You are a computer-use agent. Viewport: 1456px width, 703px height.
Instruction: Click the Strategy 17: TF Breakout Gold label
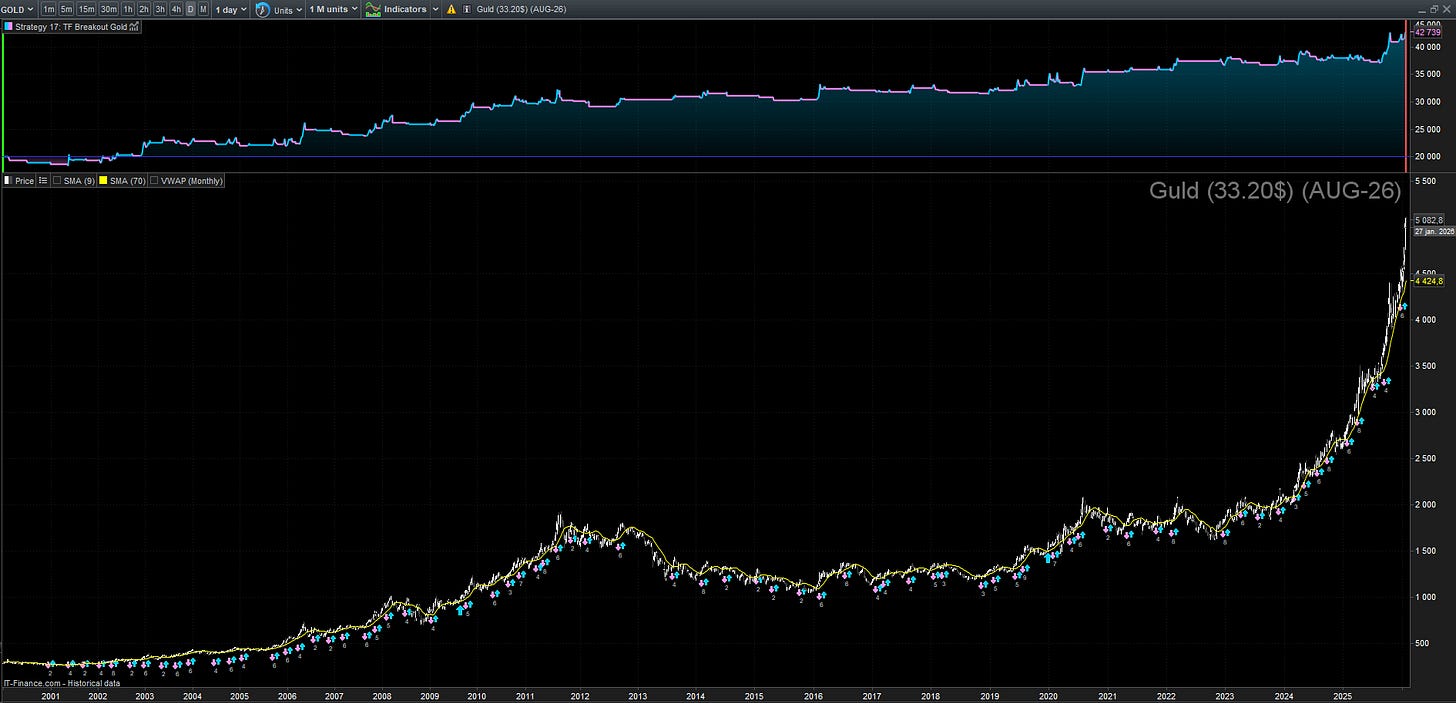click(x=71, y=27)
